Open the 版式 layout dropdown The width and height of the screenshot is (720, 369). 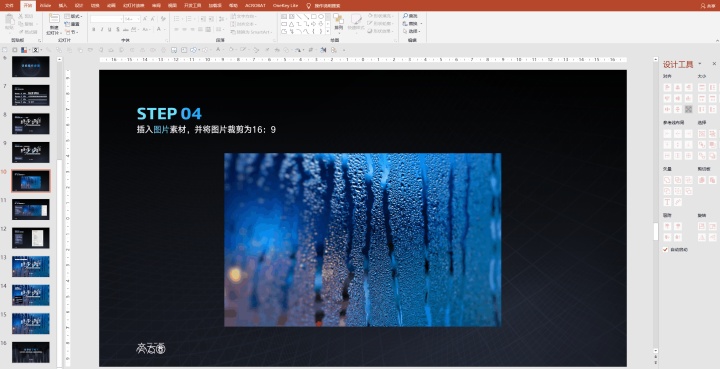point(73,16)
